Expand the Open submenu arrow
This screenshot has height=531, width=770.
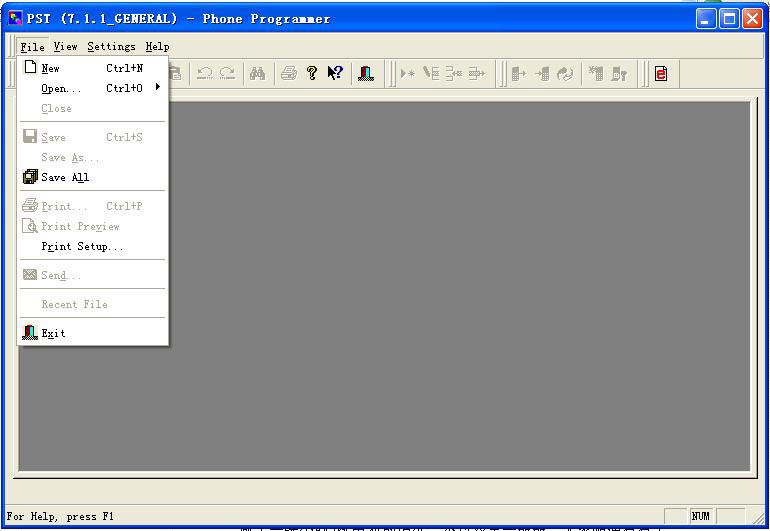157,88
